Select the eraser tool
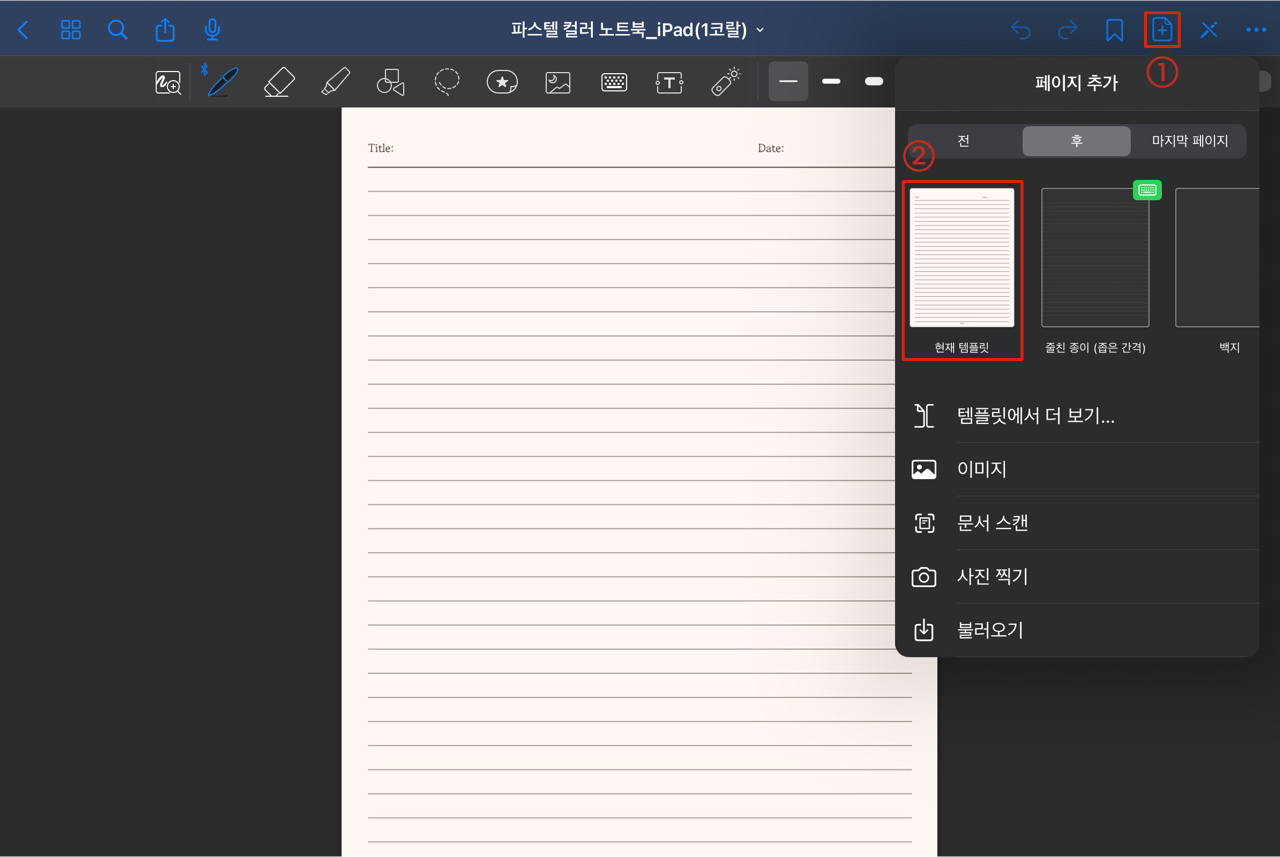Screen dimensions: 1280x857 point(278,81)
